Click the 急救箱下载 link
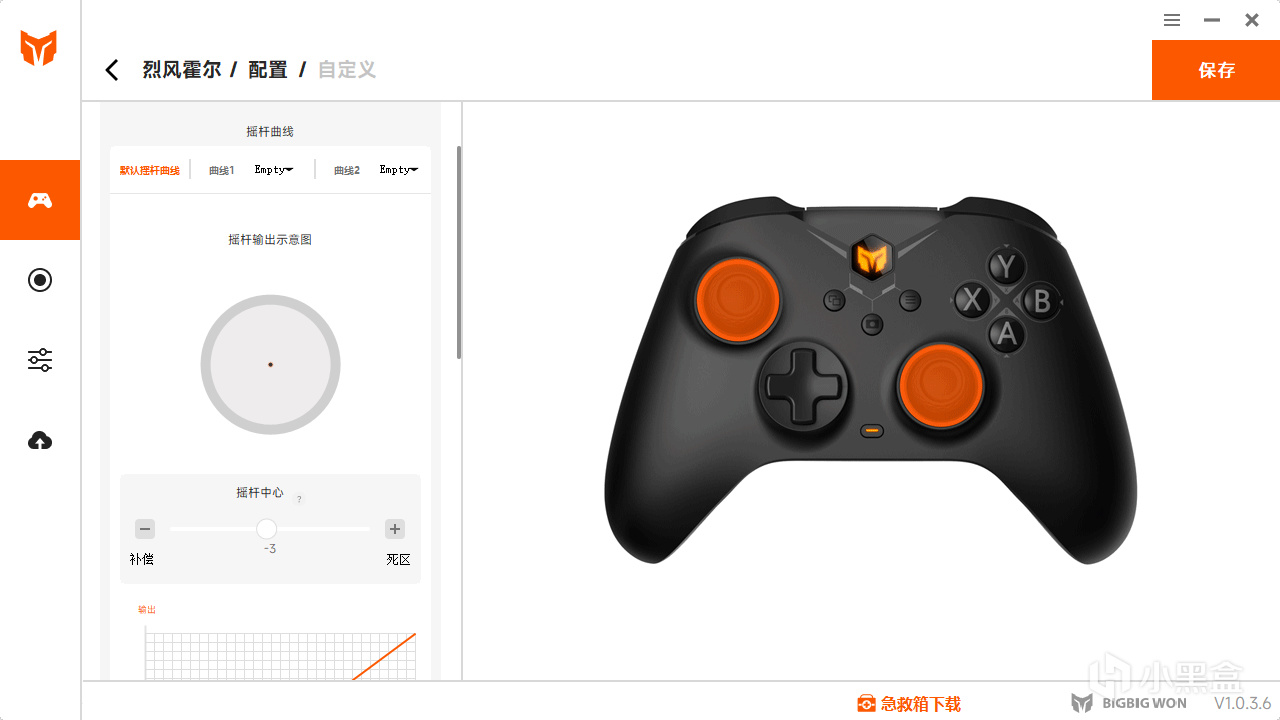Viewport: 1280px width, 720px height. point(909,704)
